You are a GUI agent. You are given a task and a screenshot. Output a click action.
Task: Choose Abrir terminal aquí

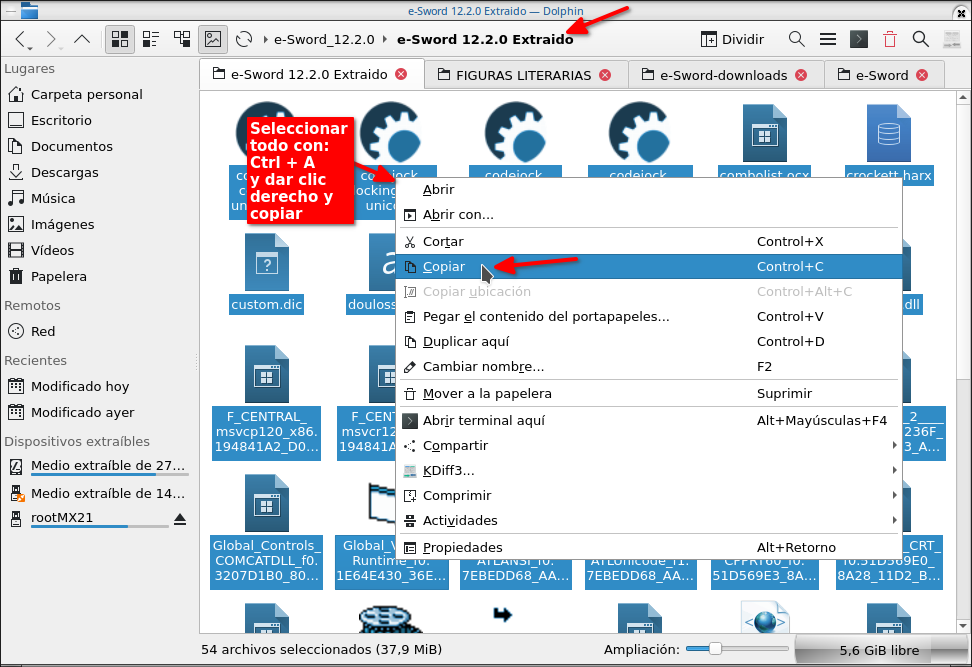pyautogui.click(x=649, y=421)
